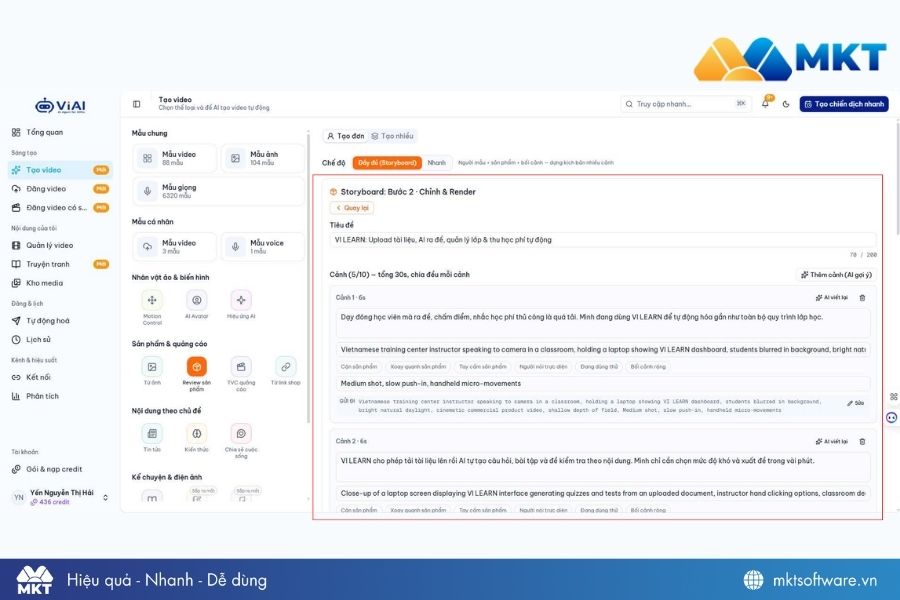This screenshot has width=900, height=600.
Task: Expand the Yến Nguyễn Thị Hải account menu
Action: (x=61, y=497)
